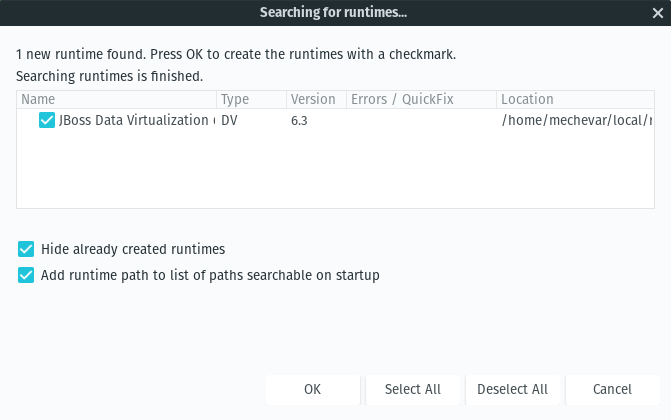Close the Searching for runtimes dialog

point(658,13)
